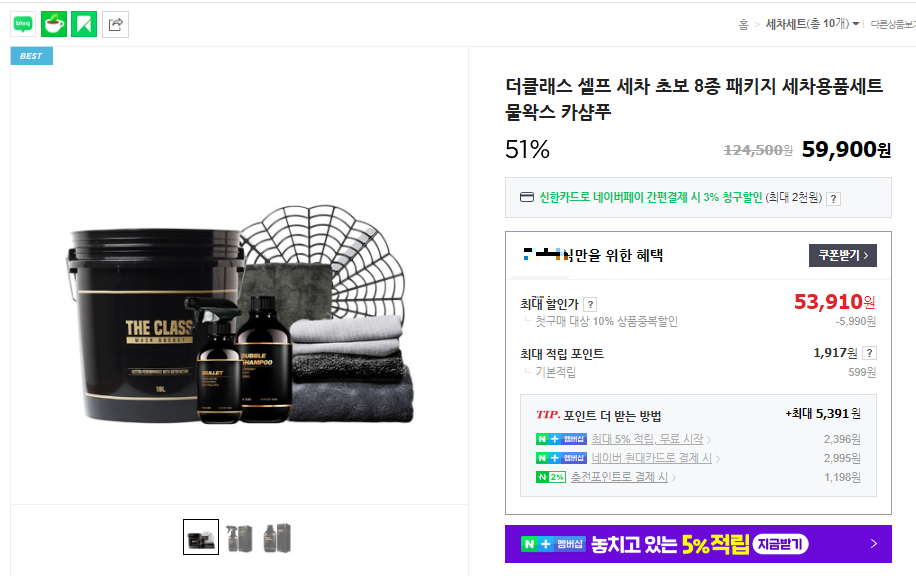Click the credit card icon in 신한카드 banner
This screenshot has width=916, height=576.
point(526,197)
